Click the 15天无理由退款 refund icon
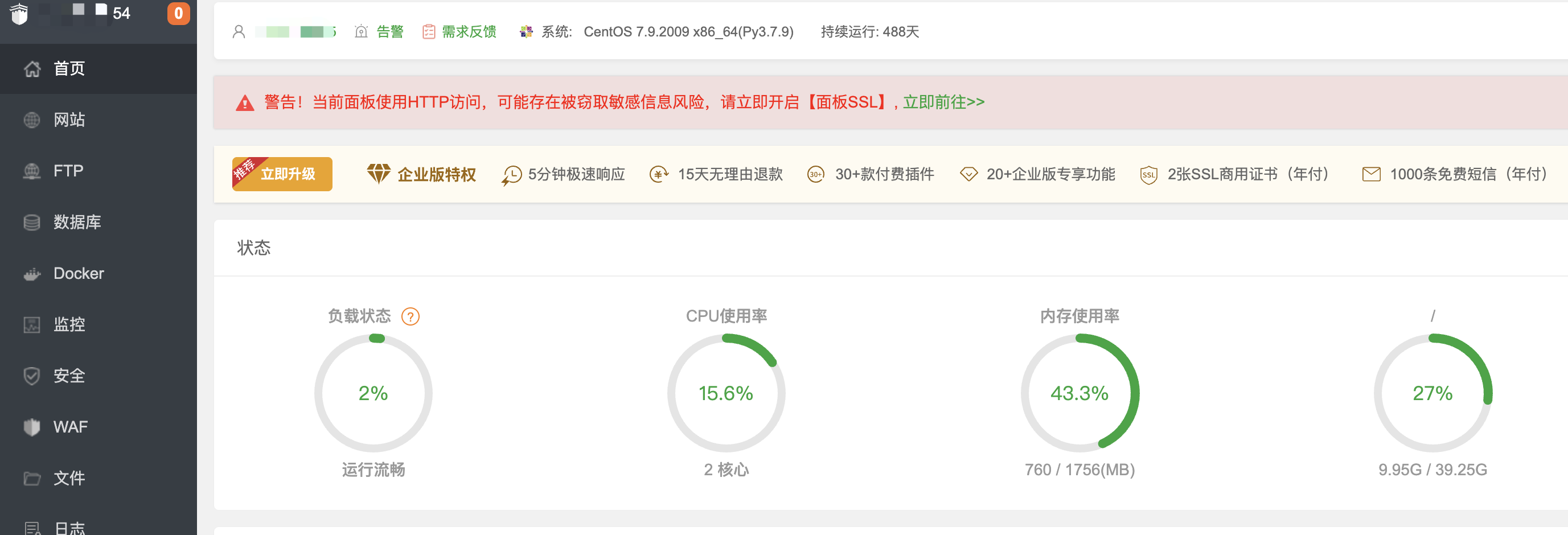This screenshot has height=535, width=1568. coord(659,175)
